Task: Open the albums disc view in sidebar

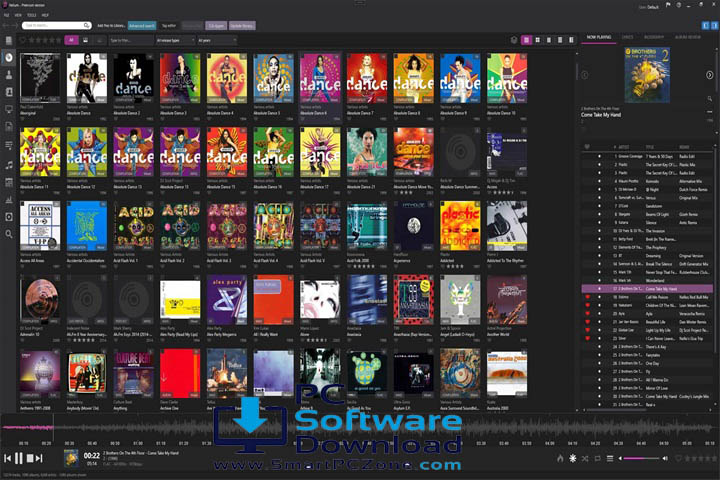Action: click(x=9, y=57)
